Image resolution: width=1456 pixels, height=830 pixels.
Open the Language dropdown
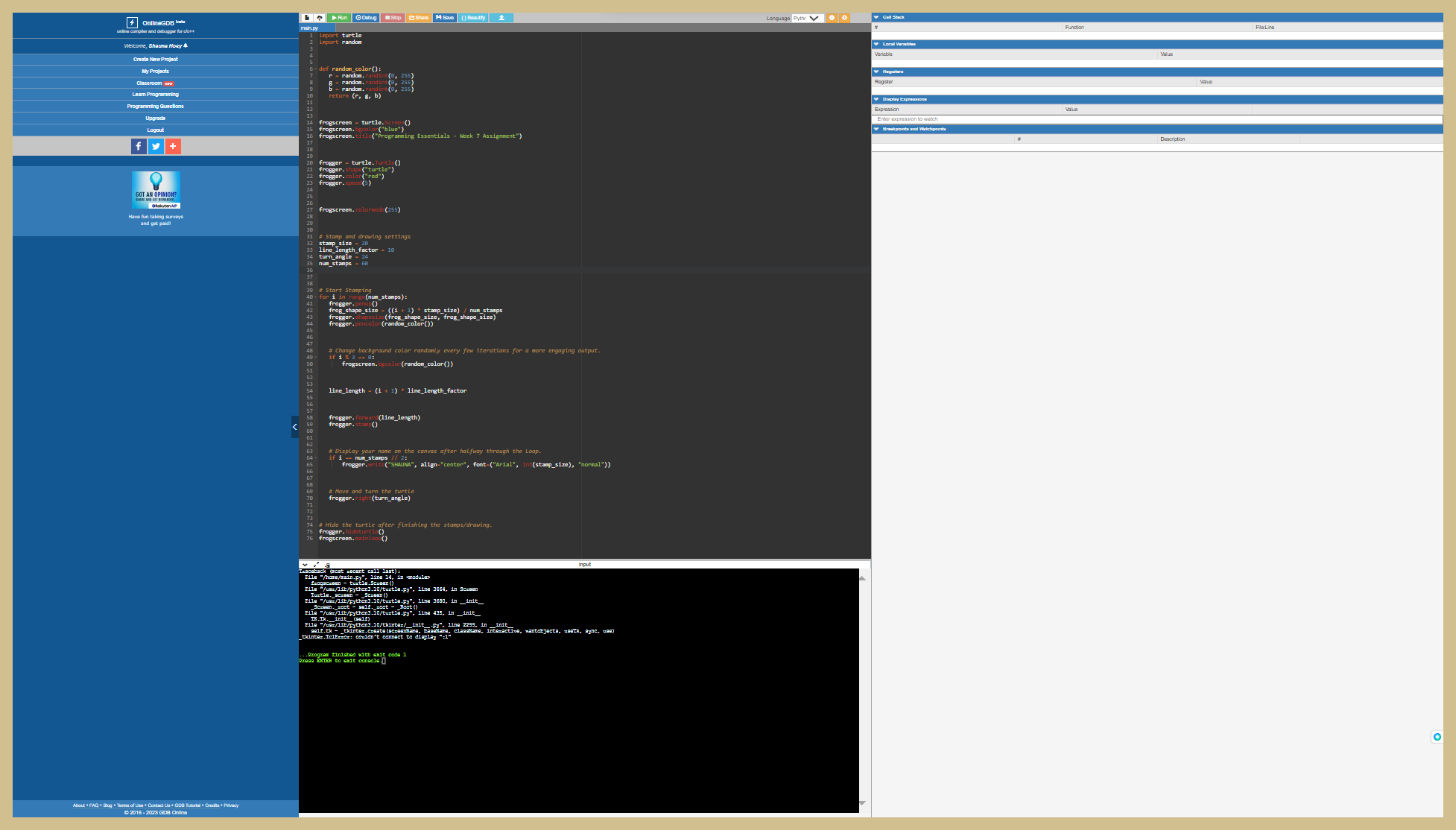[x=808, y=18]
